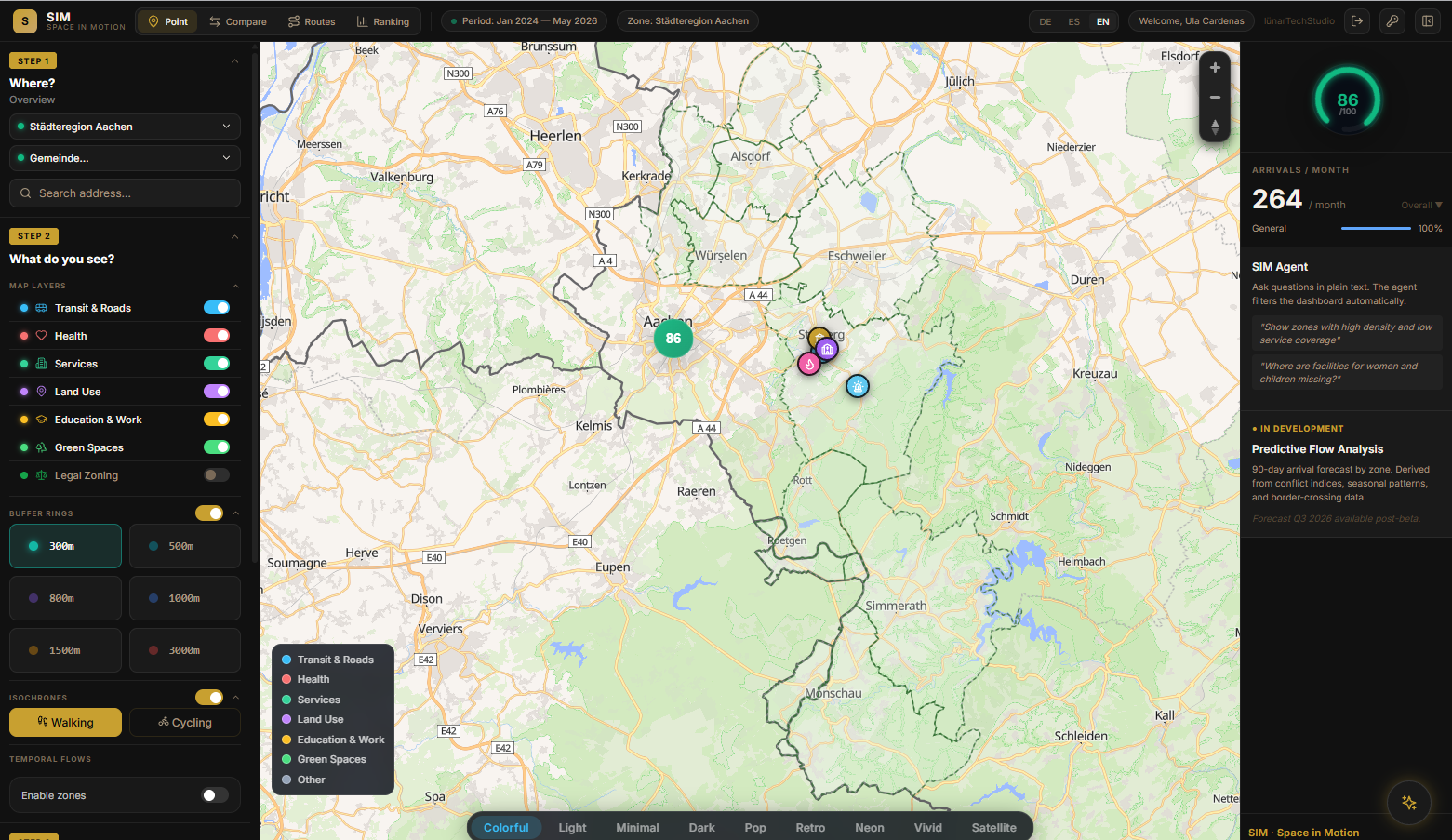
Task: Select the Walking isochrone mode
Action: click(x=65, y=723)
